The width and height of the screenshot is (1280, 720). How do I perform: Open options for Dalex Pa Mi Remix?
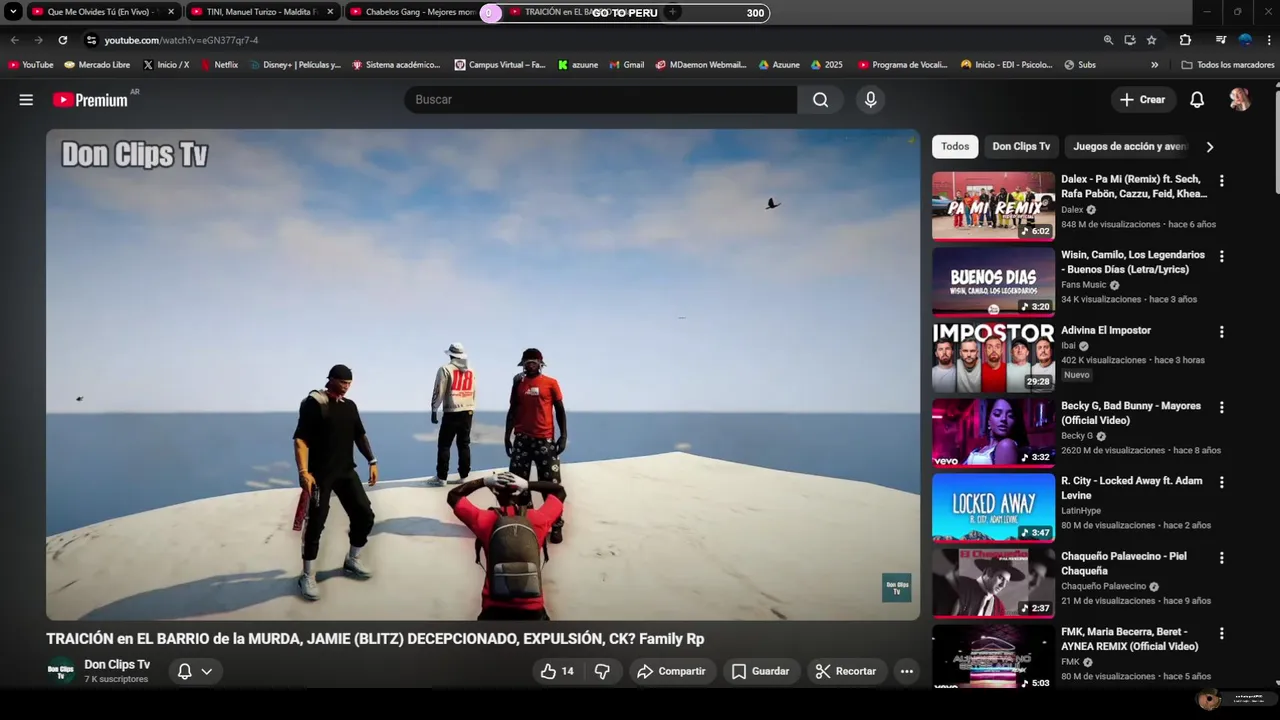point(1221,181)
